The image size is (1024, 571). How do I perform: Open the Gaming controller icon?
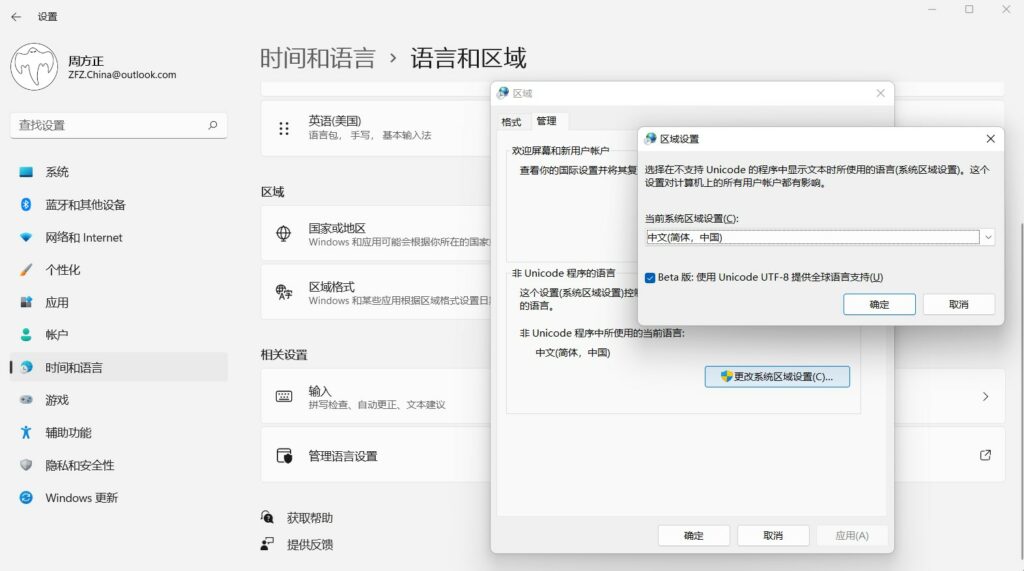(x=26, y=400)
